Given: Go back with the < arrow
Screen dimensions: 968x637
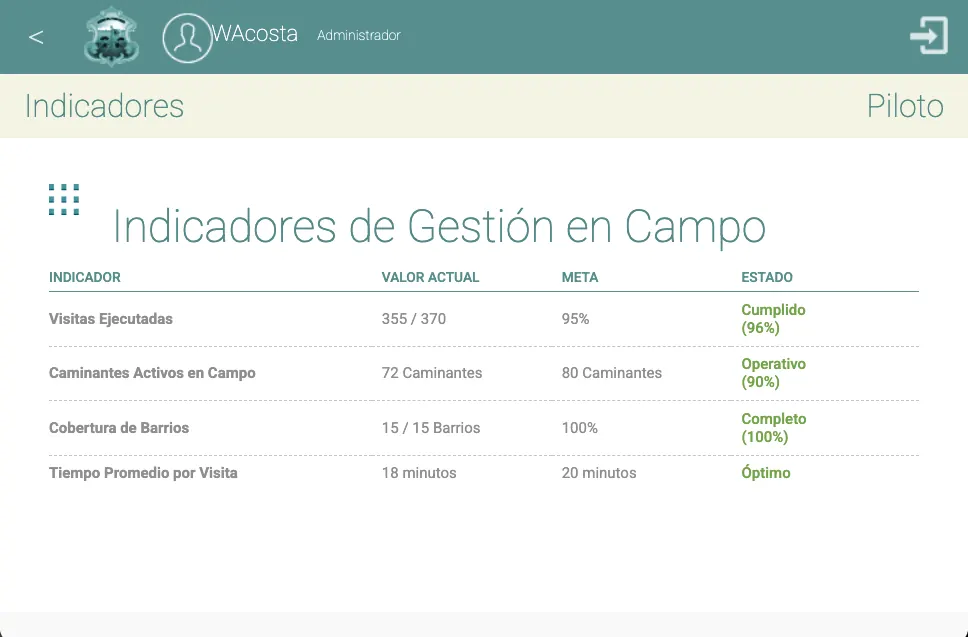Looking at the screenshot, I should tap(36, 37).
